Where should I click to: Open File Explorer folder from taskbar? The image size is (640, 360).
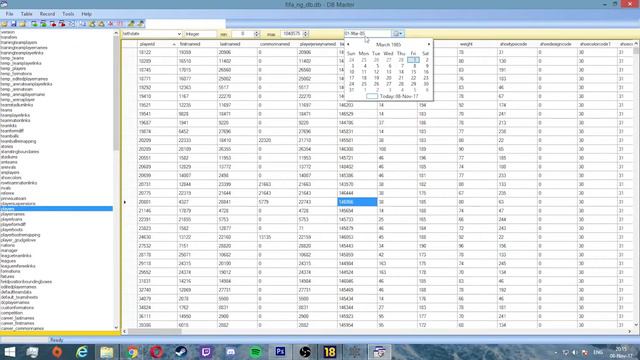click(107, 352)
